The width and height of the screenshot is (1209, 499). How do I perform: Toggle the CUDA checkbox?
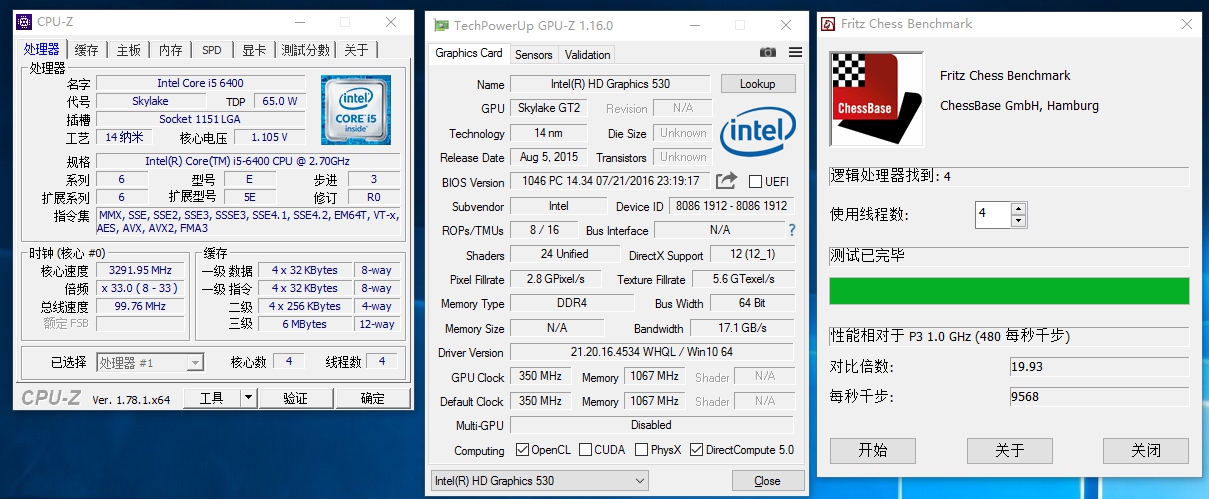click(585, 450)
